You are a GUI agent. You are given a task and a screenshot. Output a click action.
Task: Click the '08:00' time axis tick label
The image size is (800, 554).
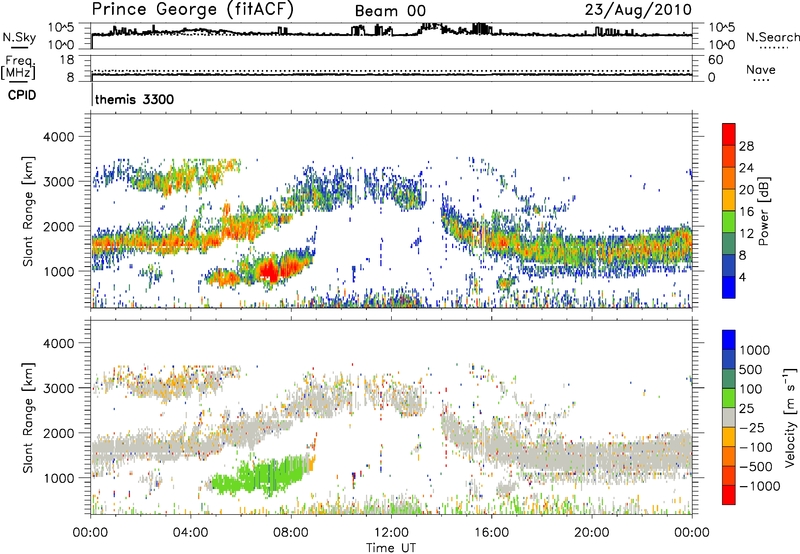pos(291,532)
